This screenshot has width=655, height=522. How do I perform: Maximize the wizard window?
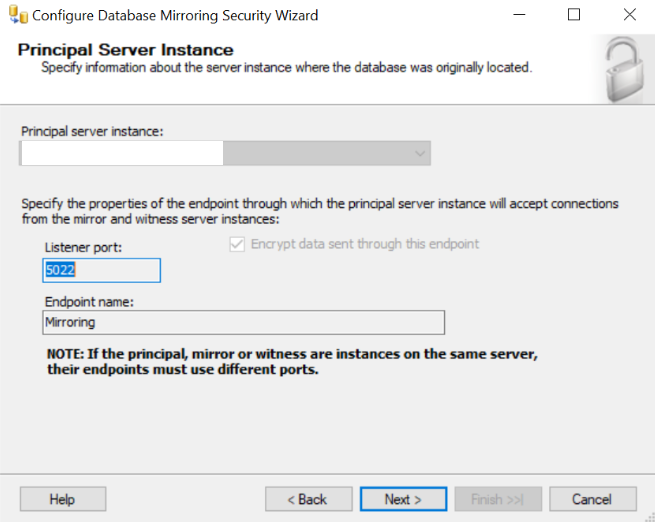click(x=573, y=16)
